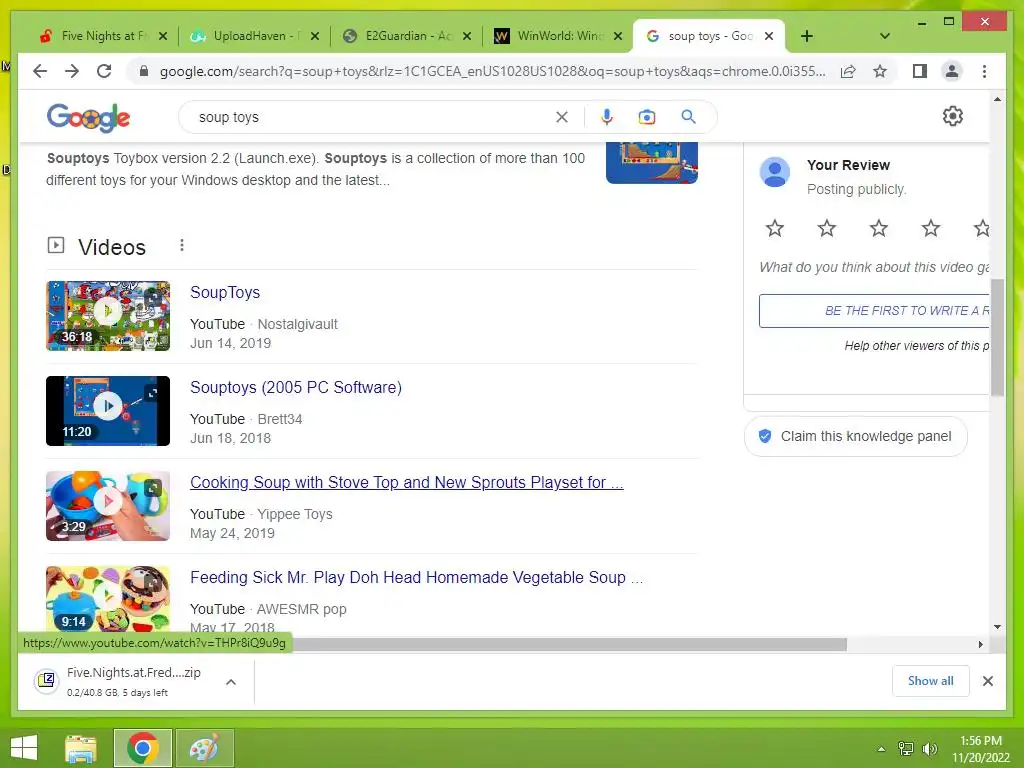This screenshot has width=1024, height=768.
Task: Play the 11:20 Souptoys video thumbnail
Action: (108, 411)
